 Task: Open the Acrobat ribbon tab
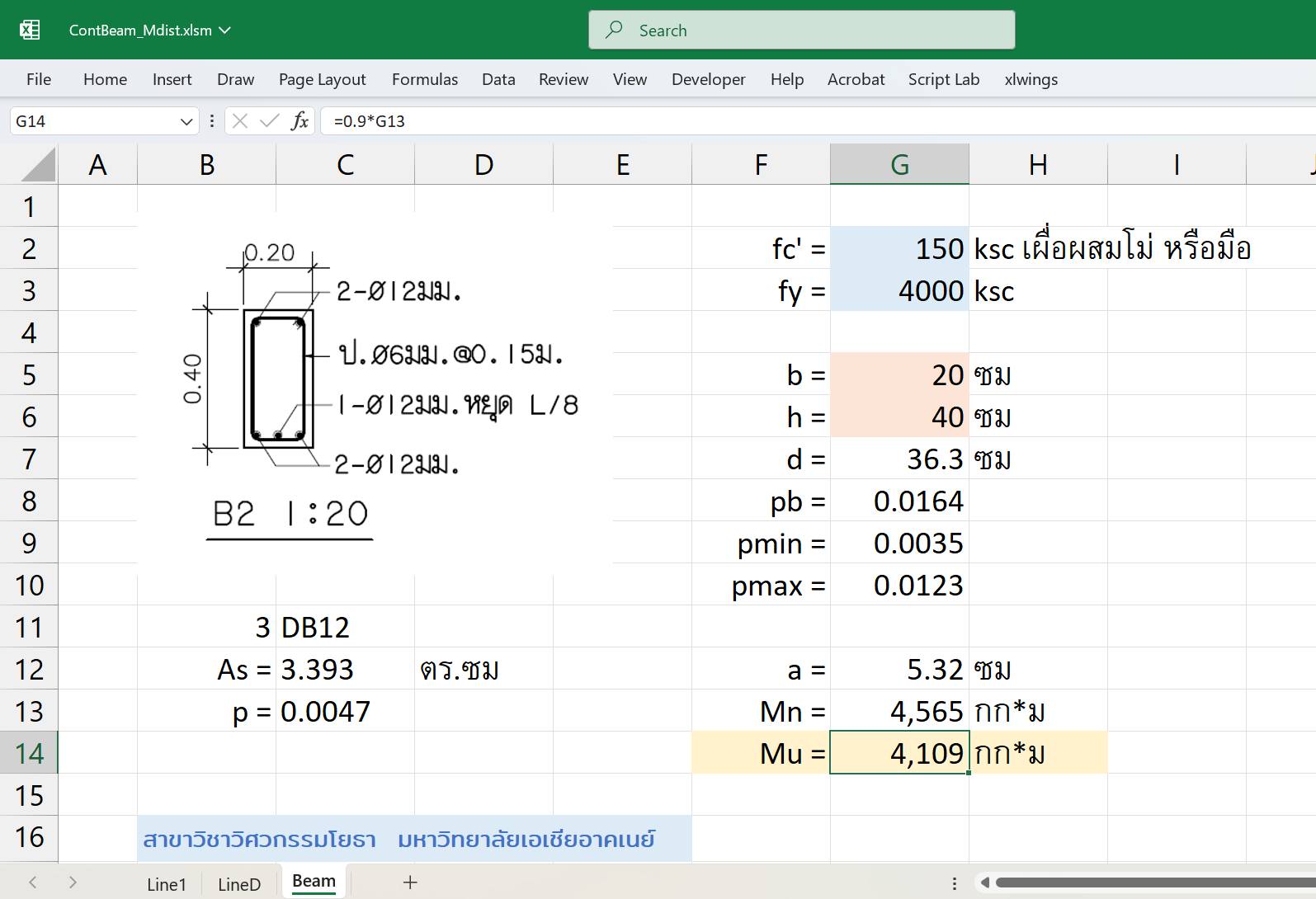(856, 79)
